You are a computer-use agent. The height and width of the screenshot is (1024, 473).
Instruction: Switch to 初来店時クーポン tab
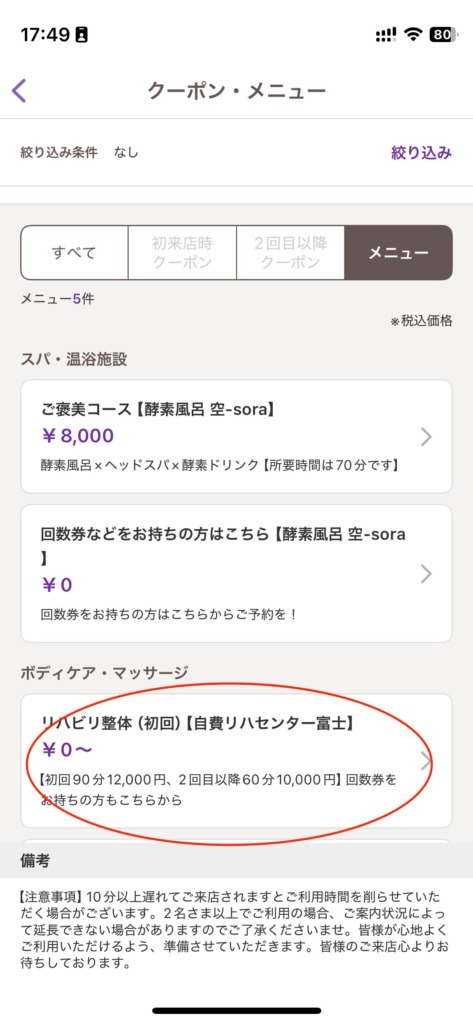click(182, 253)
